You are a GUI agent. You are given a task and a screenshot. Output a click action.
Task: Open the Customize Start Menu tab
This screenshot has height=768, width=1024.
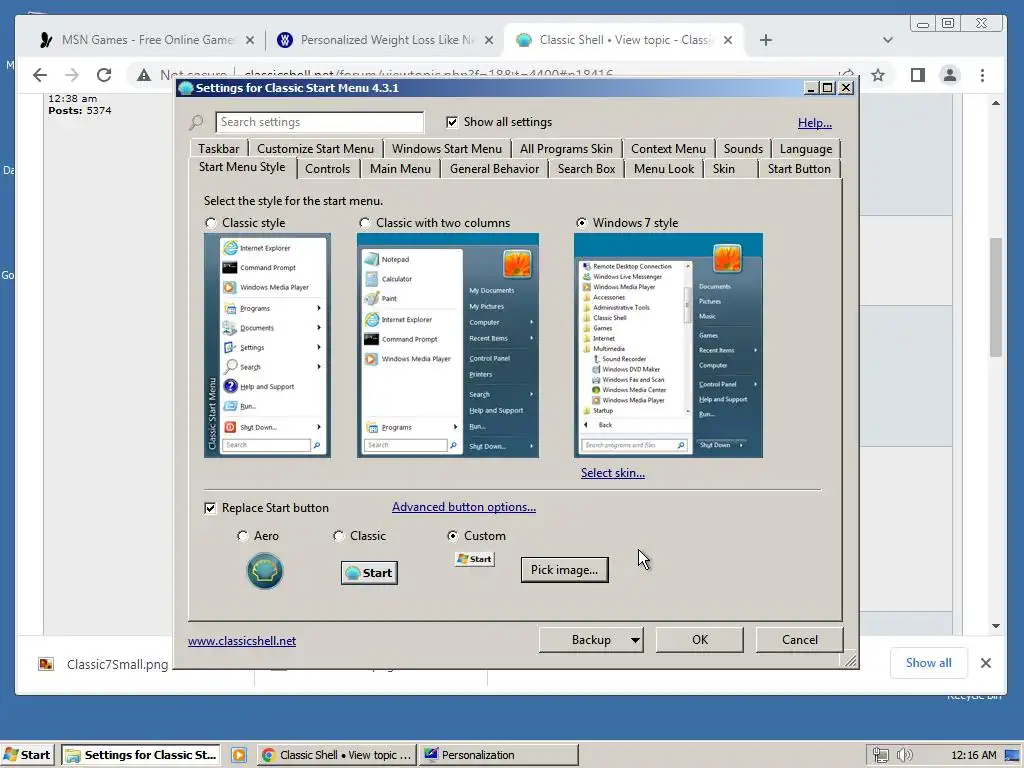tap(315, 149)
